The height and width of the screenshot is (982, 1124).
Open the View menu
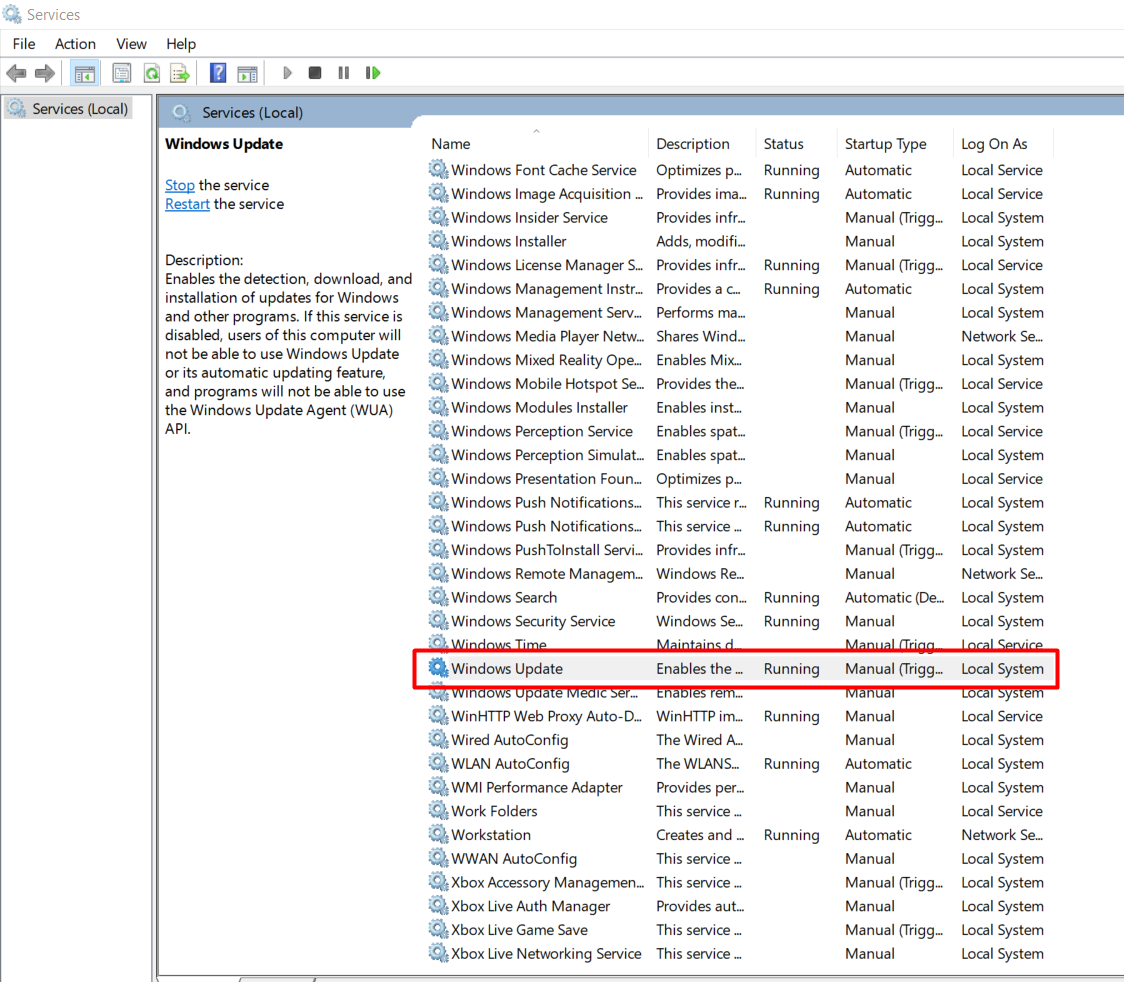[131, 44]
